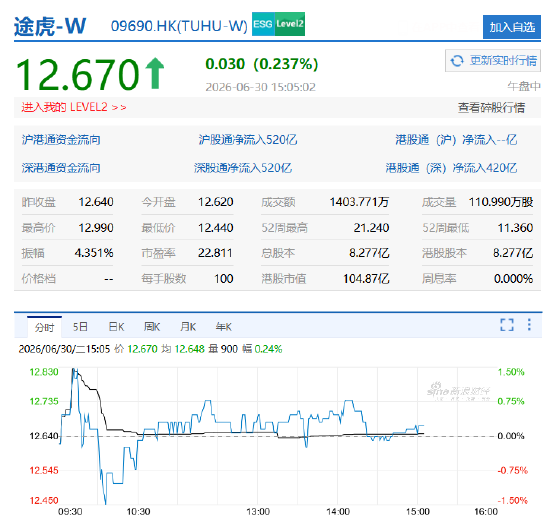Click 今开盘 value 12.620
The height and width of the screenshot is (516, 550).
click(x=215, y=202)
